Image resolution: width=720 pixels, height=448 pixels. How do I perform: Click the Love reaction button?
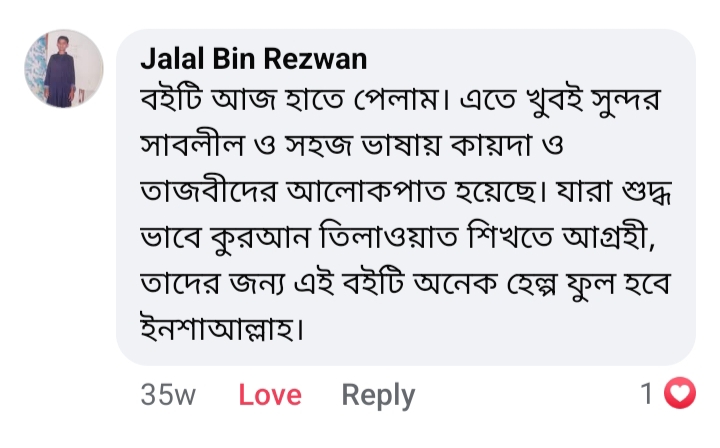tap(270, 395)
